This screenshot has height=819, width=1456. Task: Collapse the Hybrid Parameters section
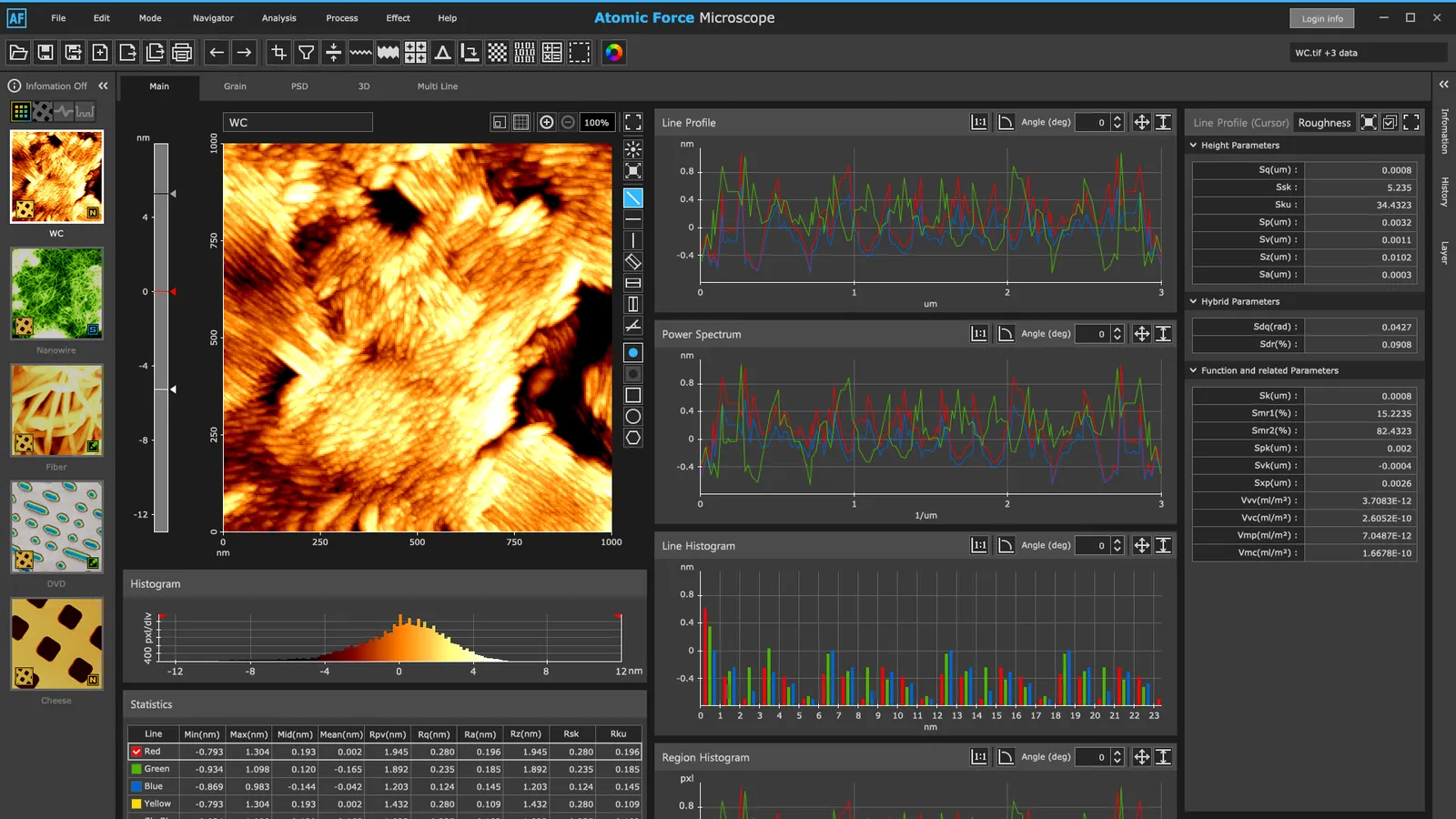coord(1193,301)
